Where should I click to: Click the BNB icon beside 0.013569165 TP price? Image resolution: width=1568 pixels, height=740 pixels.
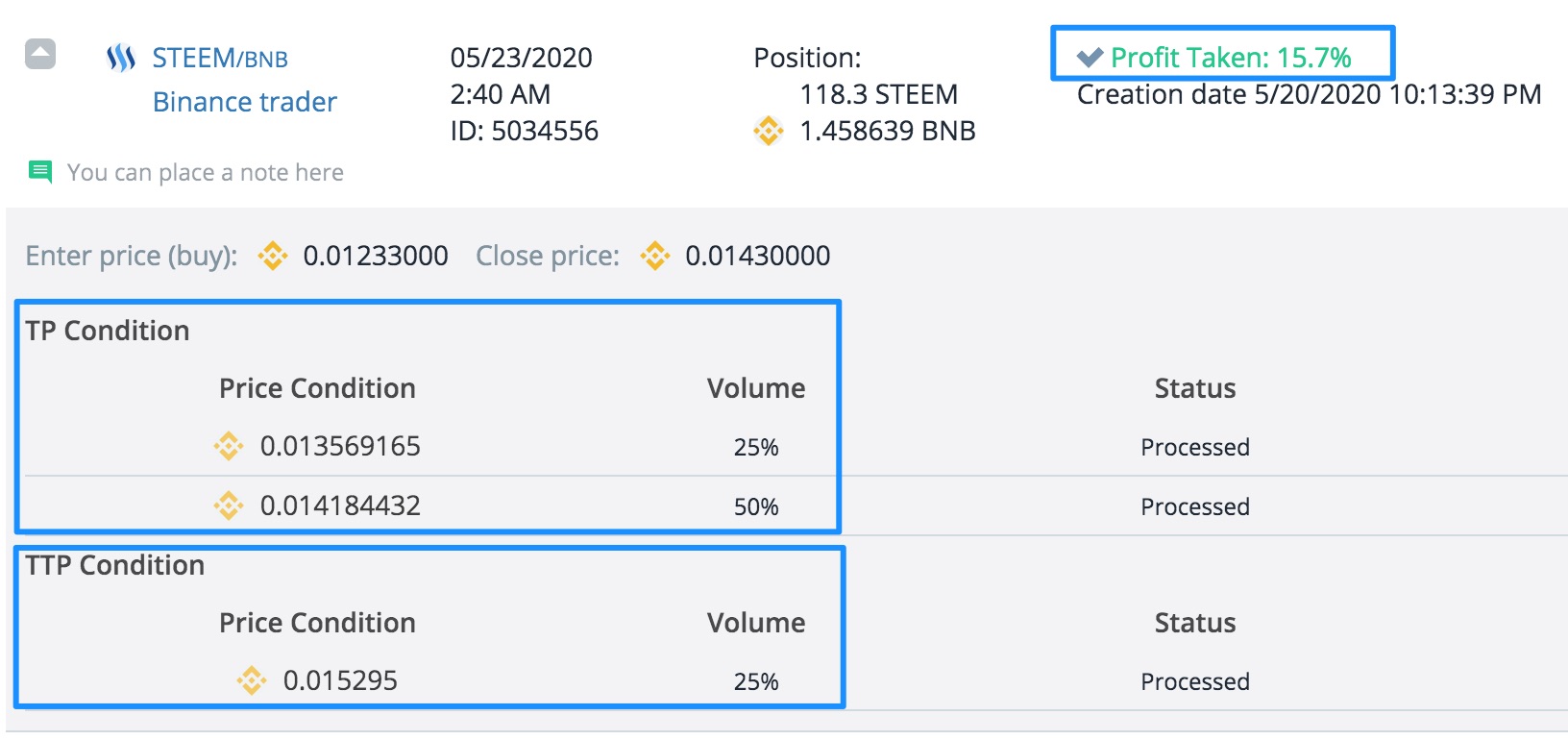pos(229,446)
